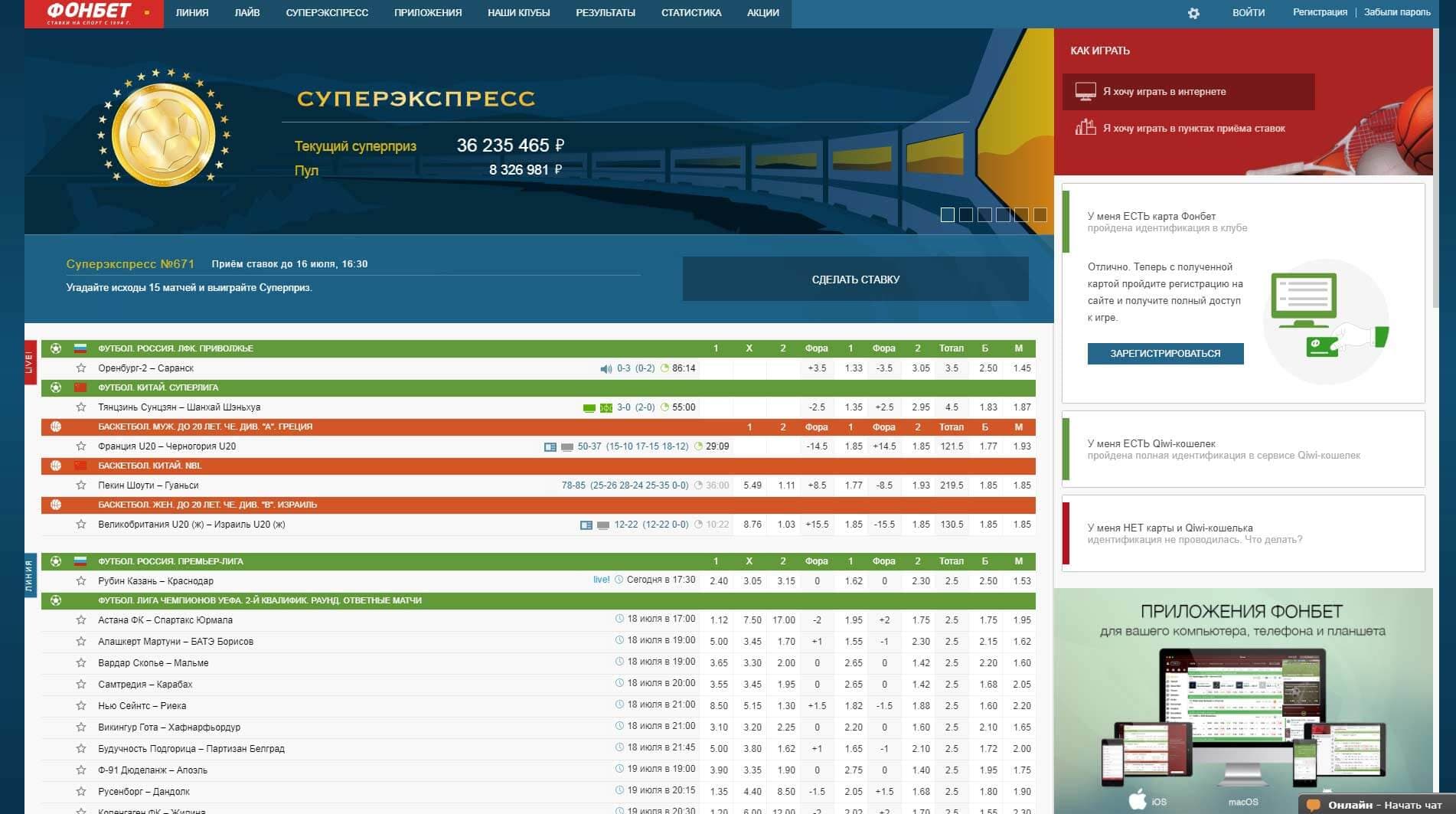Click gray video icon in Великобритания U20 row
Image resolution: width=1456 pixels, height=814 pixels.
[x=603, y=525]
